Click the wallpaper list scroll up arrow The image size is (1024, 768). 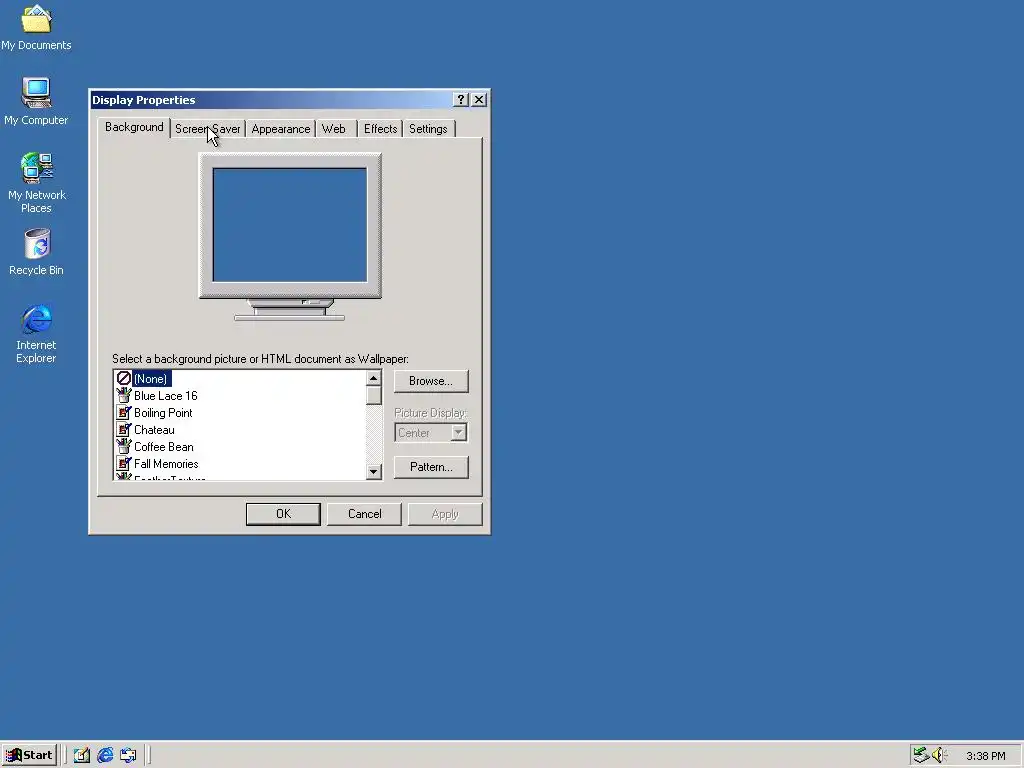pyautogui.click(x=374, y=378)
